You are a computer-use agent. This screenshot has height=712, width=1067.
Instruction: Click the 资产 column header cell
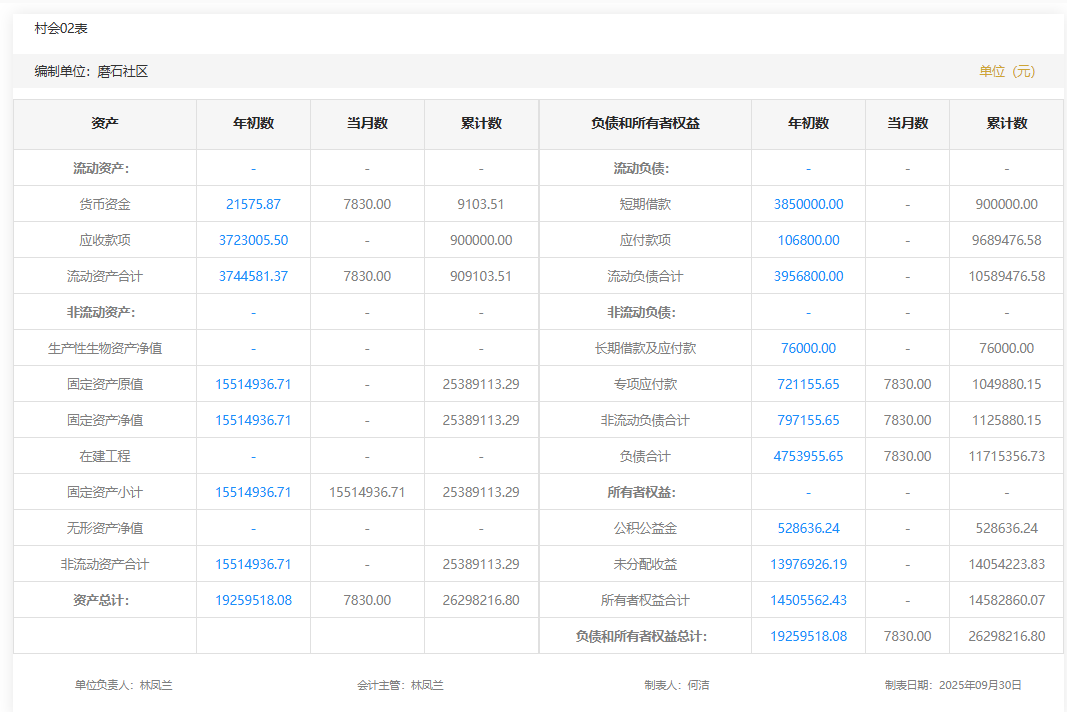[x=105, y=124]
